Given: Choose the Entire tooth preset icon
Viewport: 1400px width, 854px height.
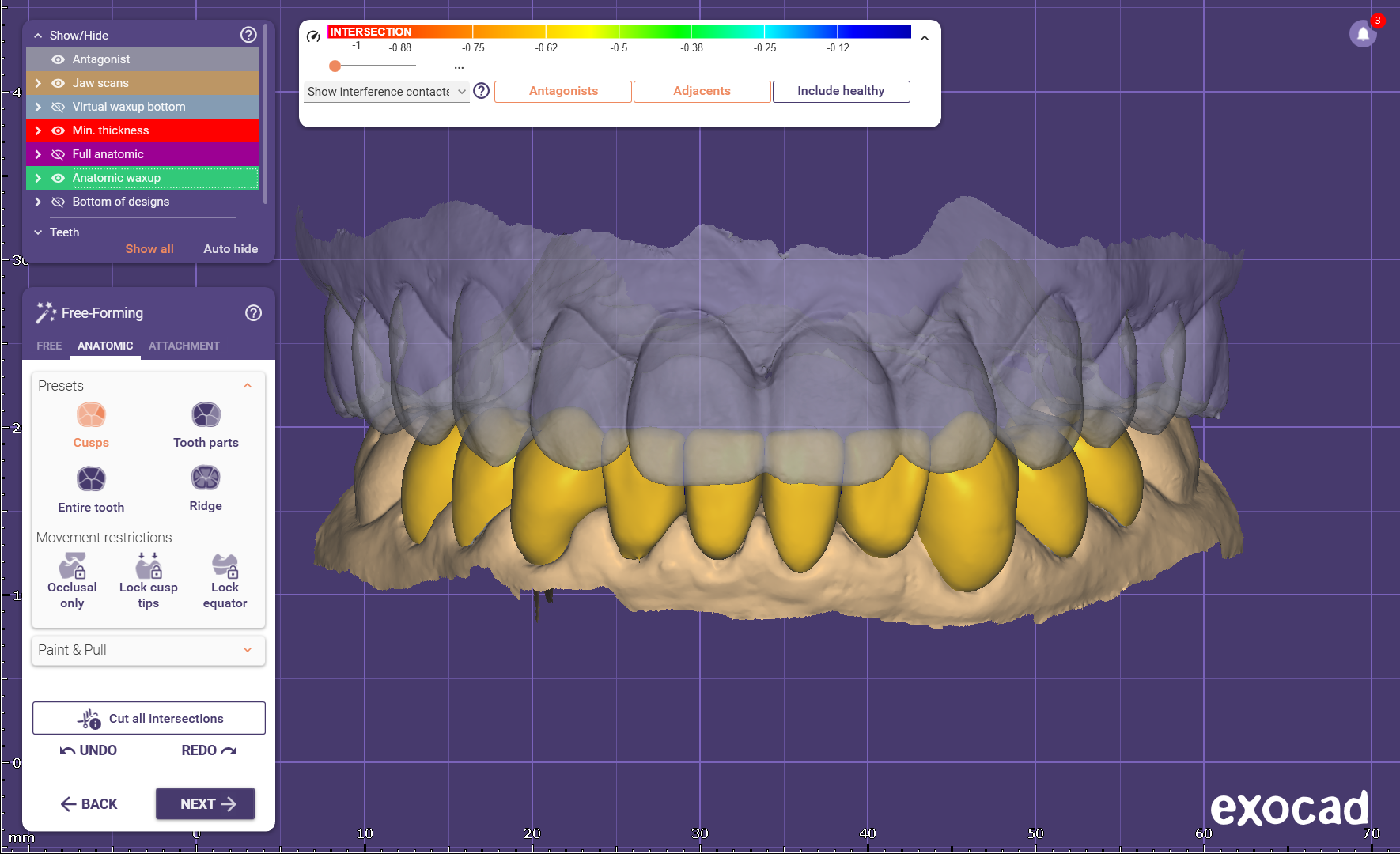Looking at the screenshot, I should (x=91, y=479).
